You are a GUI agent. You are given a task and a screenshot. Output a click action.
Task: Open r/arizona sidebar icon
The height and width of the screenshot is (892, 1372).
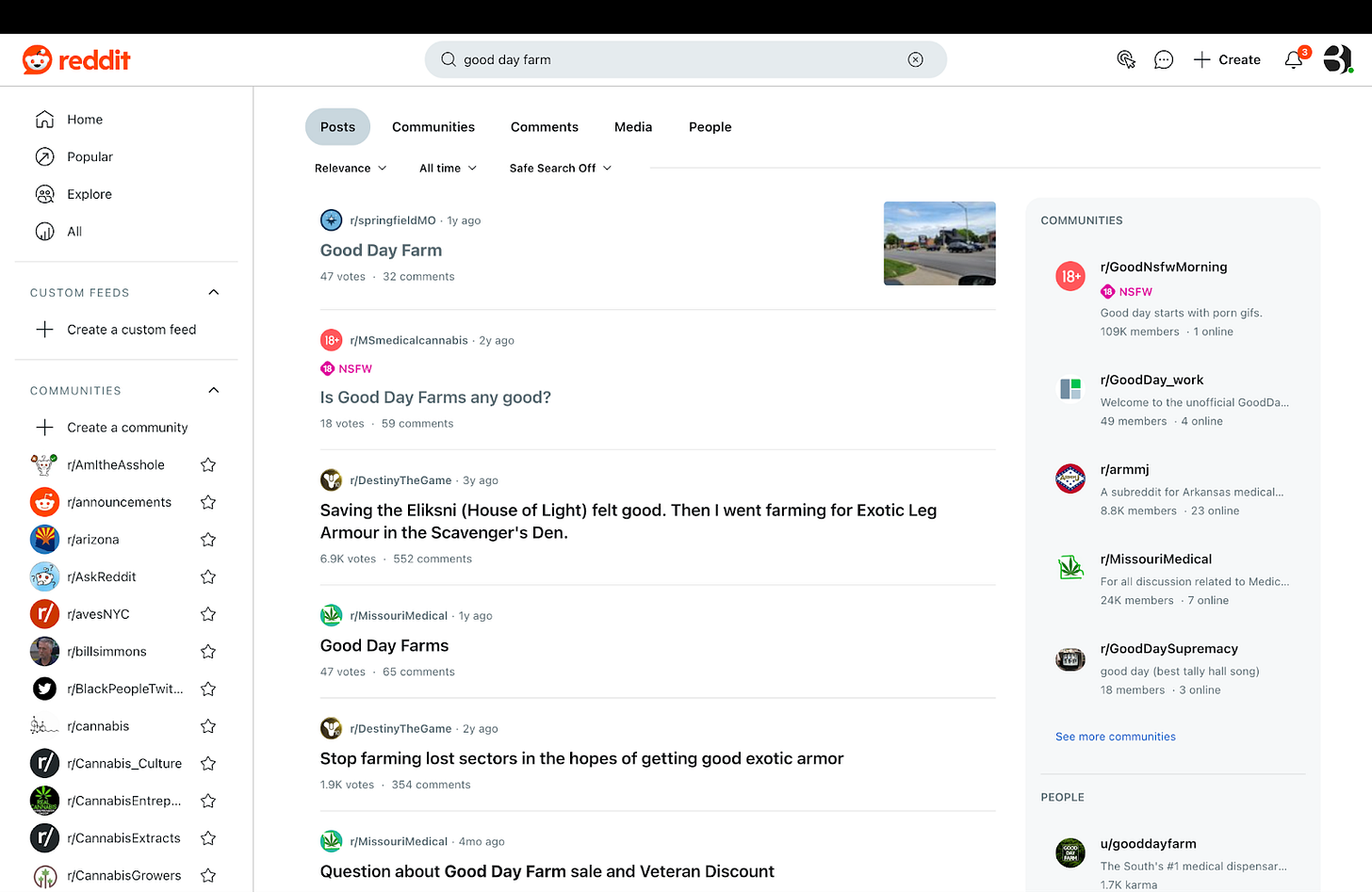(x=44, y=540)
